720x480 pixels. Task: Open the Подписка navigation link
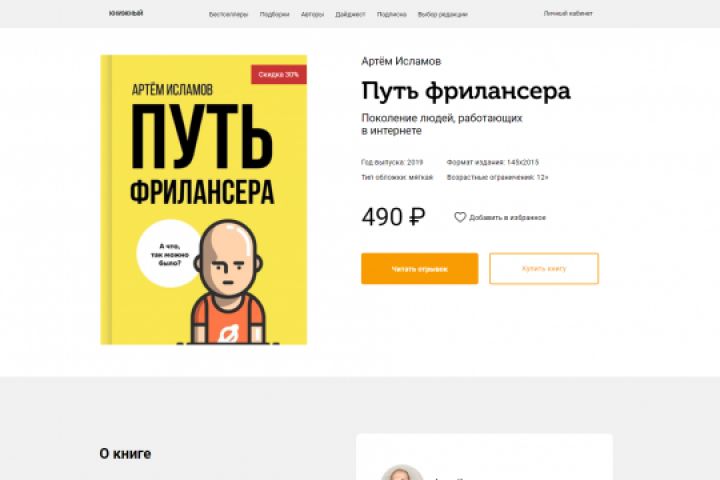pos(391,14)
